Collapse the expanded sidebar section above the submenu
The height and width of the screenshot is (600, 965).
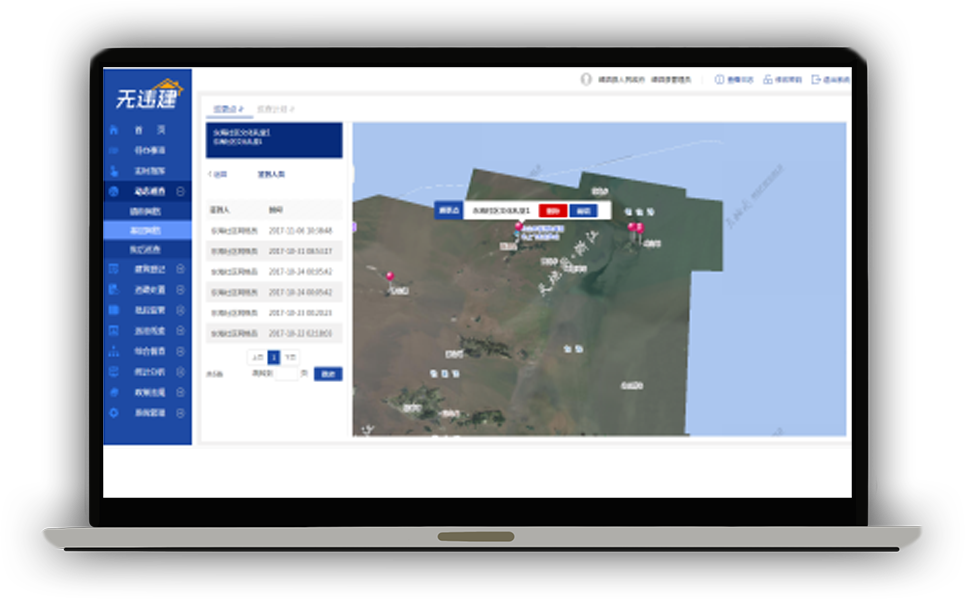(x=181, y=191)
